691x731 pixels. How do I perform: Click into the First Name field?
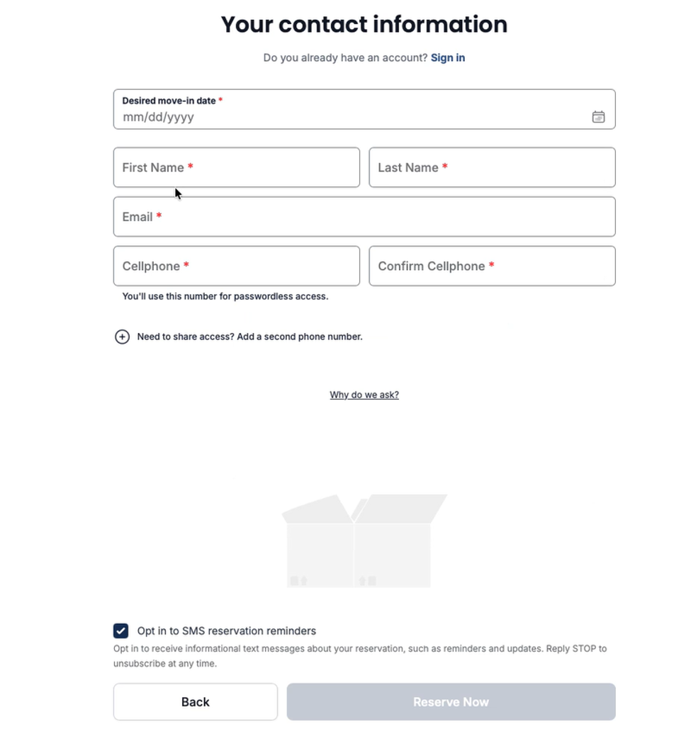236,167
